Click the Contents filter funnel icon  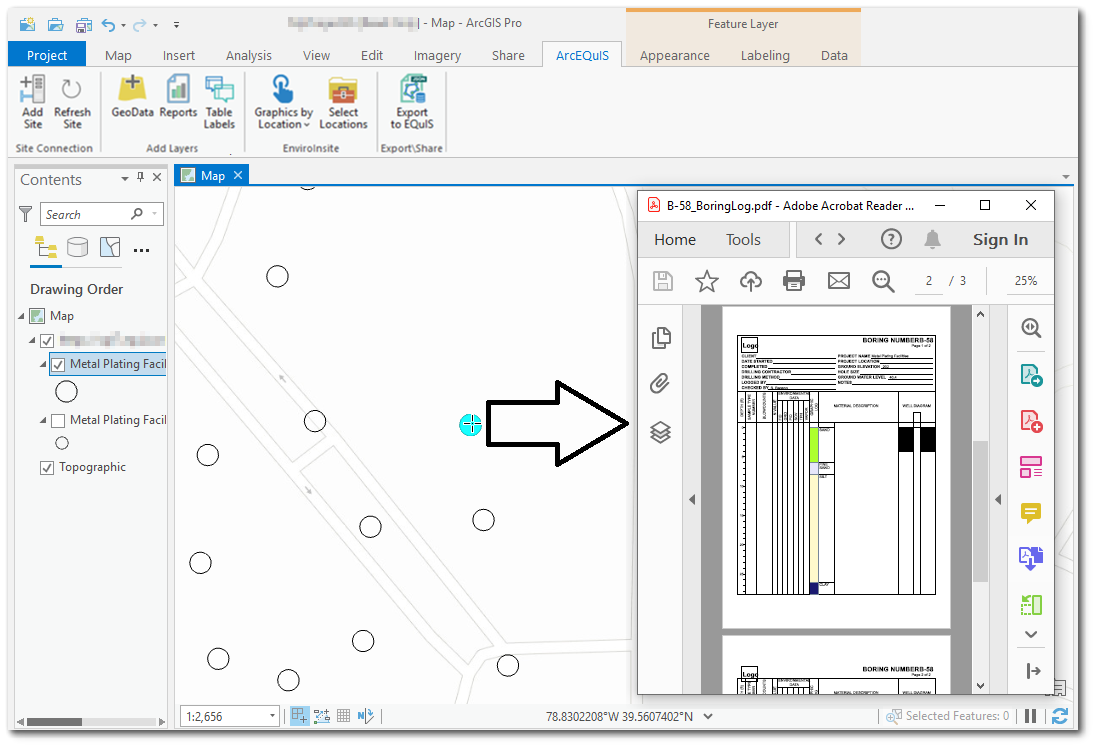point(26,214)
